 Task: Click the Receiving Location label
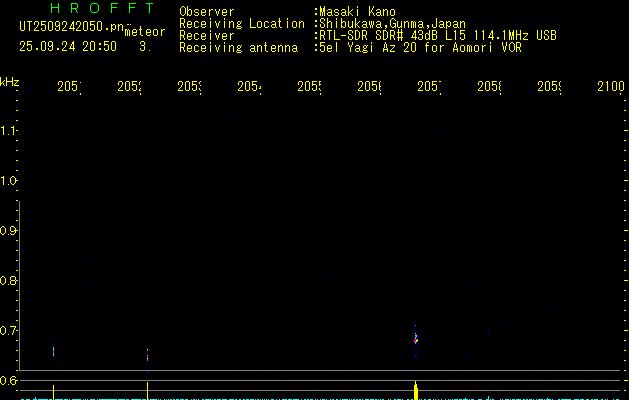click(x=242, y=24)
